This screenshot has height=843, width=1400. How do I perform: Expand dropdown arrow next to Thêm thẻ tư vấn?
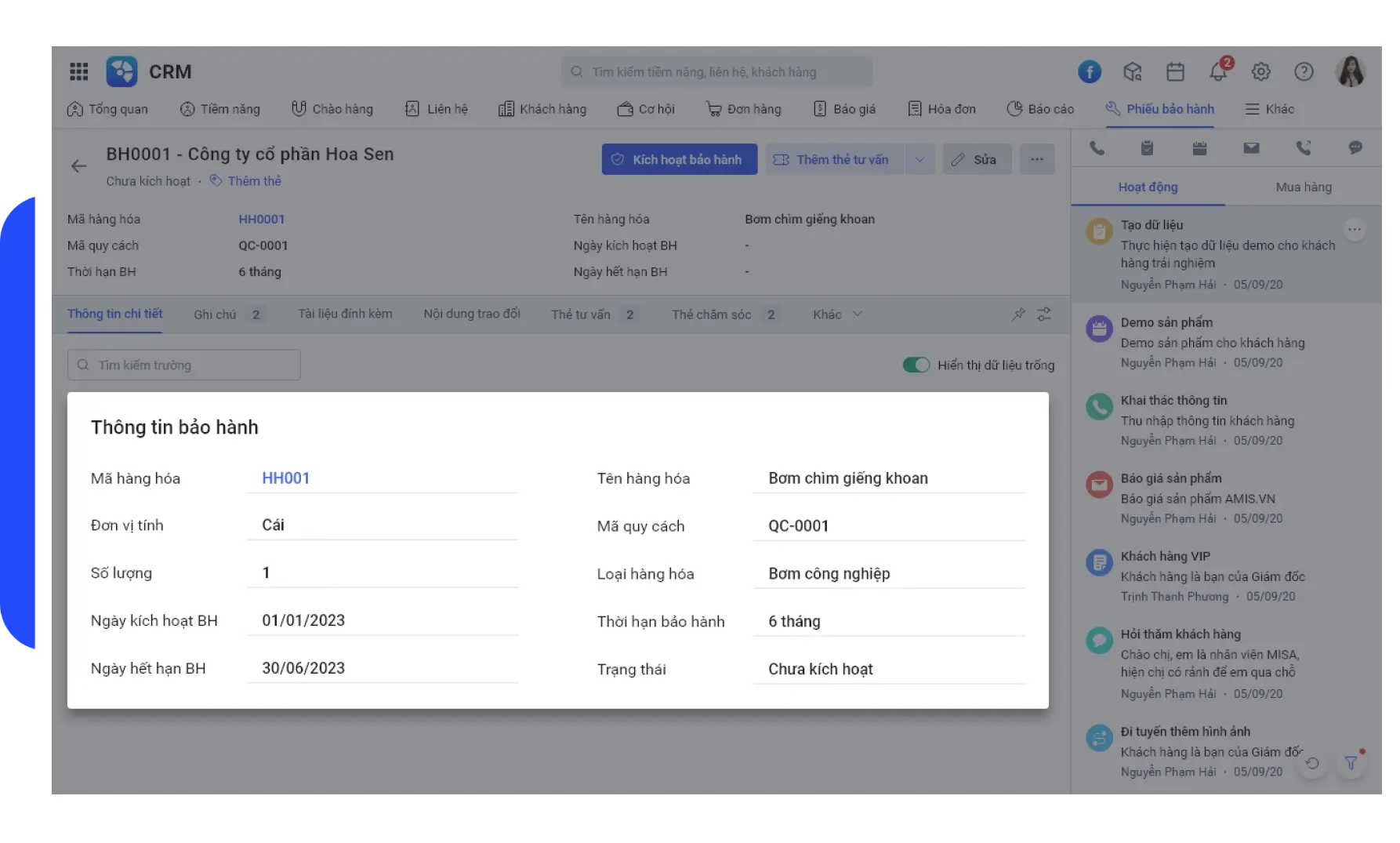pyautogui.click(x=919, y=159)
